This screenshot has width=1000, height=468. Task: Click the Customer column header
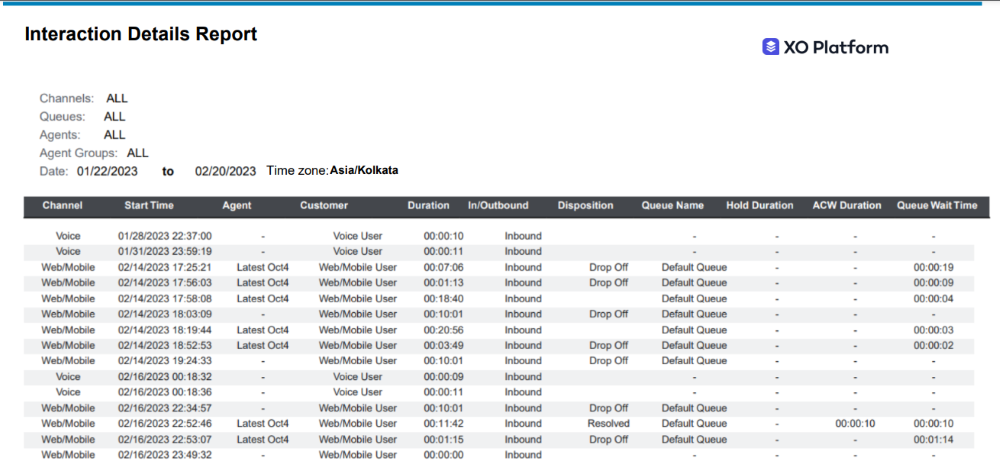[324, 206]
